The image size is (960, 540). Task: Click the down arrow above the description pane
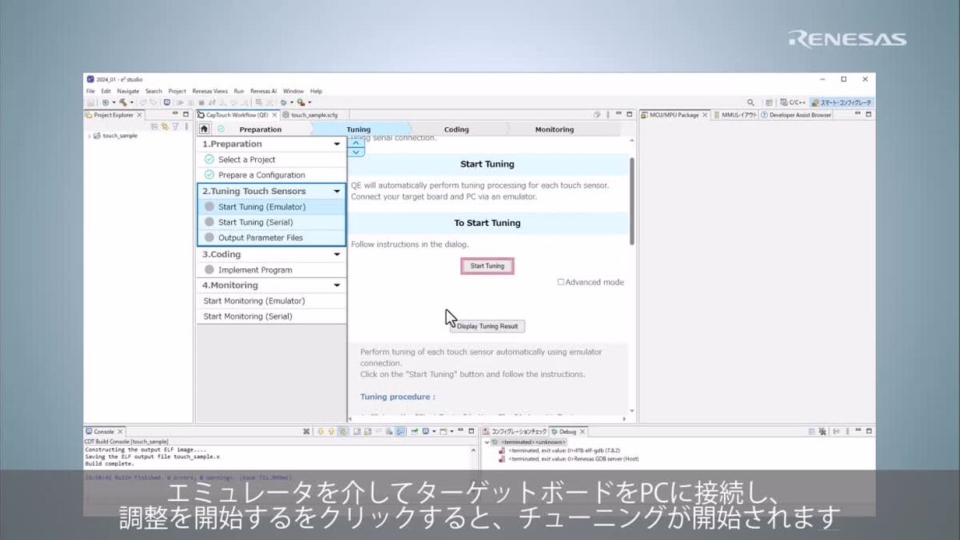(x=356, y=152)
